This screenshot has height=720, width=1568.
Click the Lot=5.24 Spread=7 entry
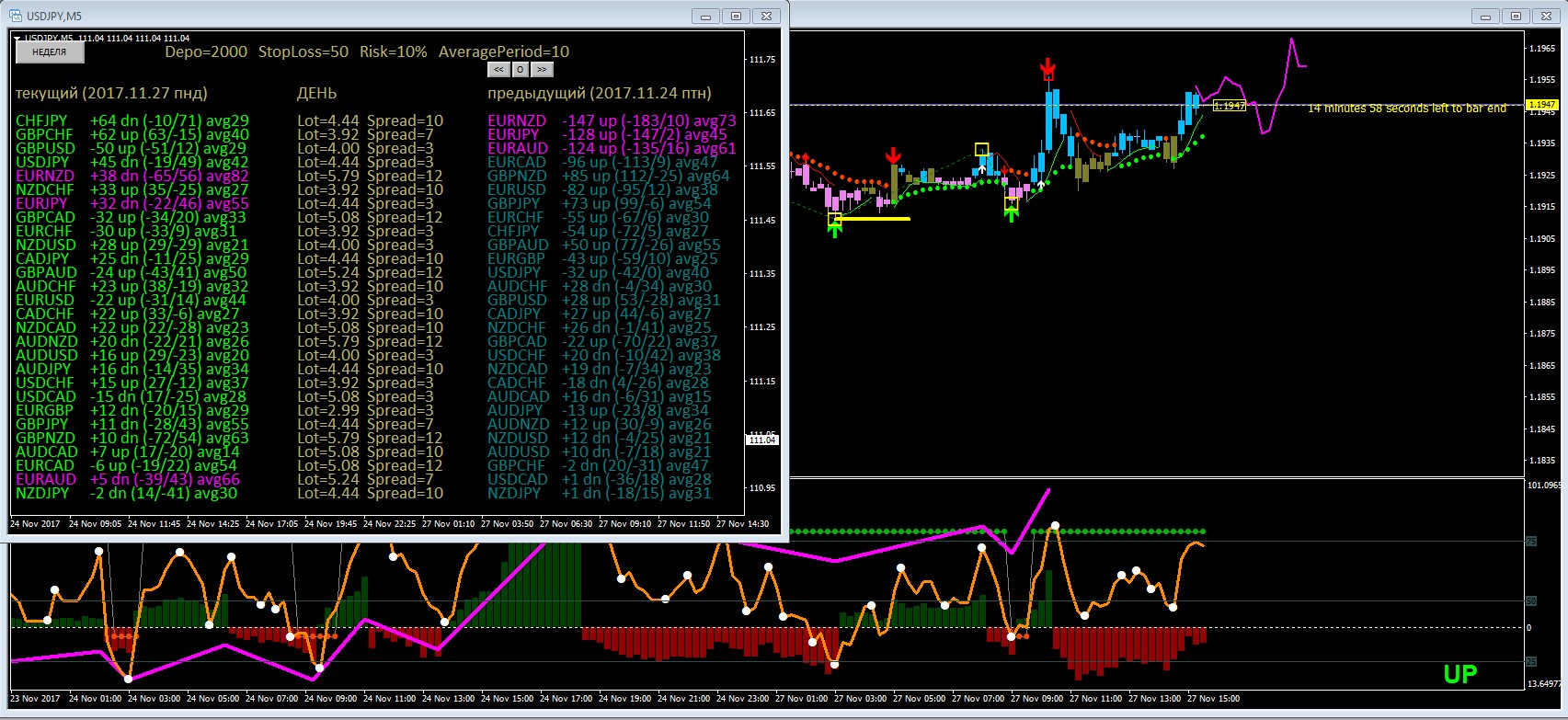(365, 479)
